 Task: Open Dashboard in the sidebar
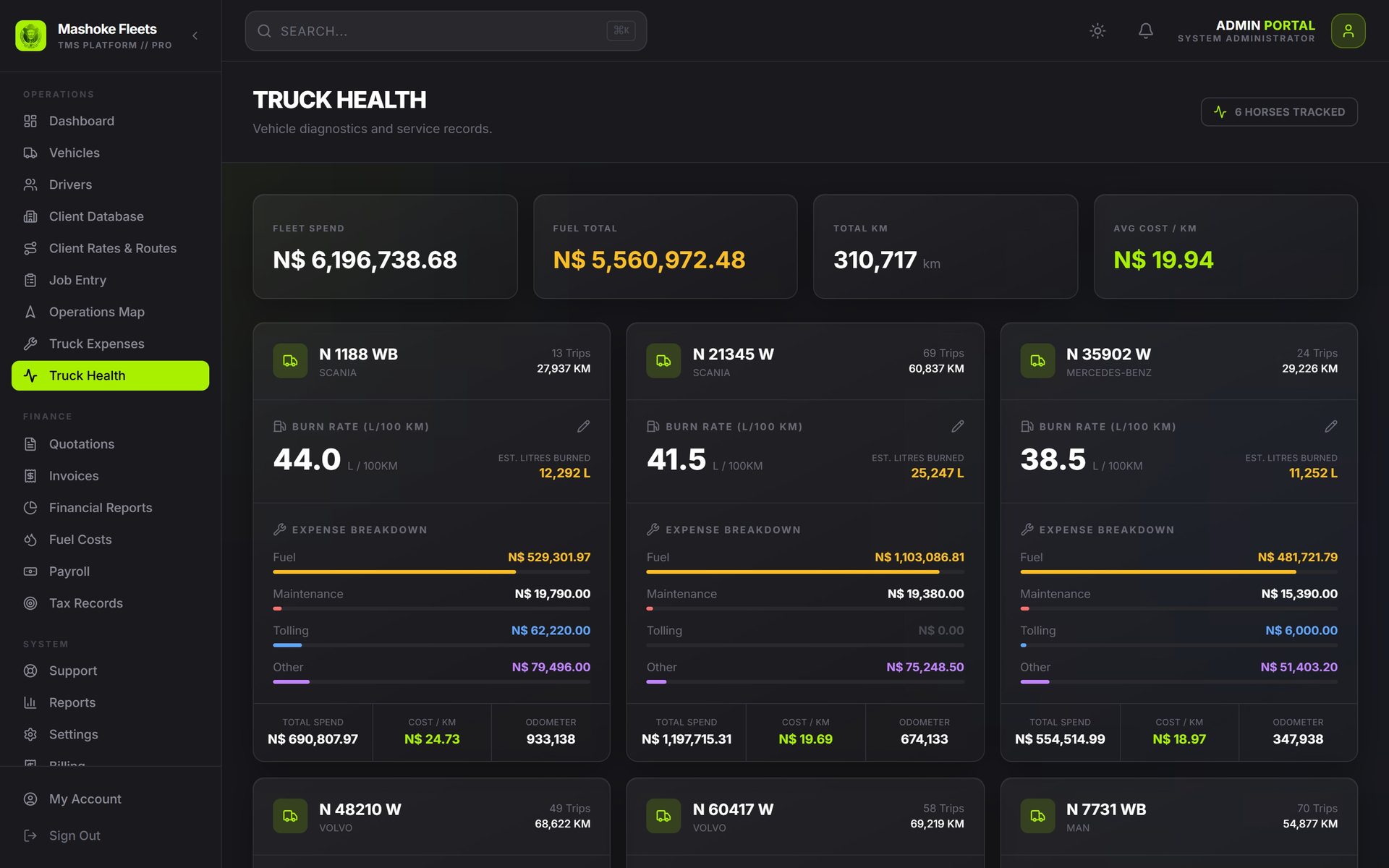point(111,121)
